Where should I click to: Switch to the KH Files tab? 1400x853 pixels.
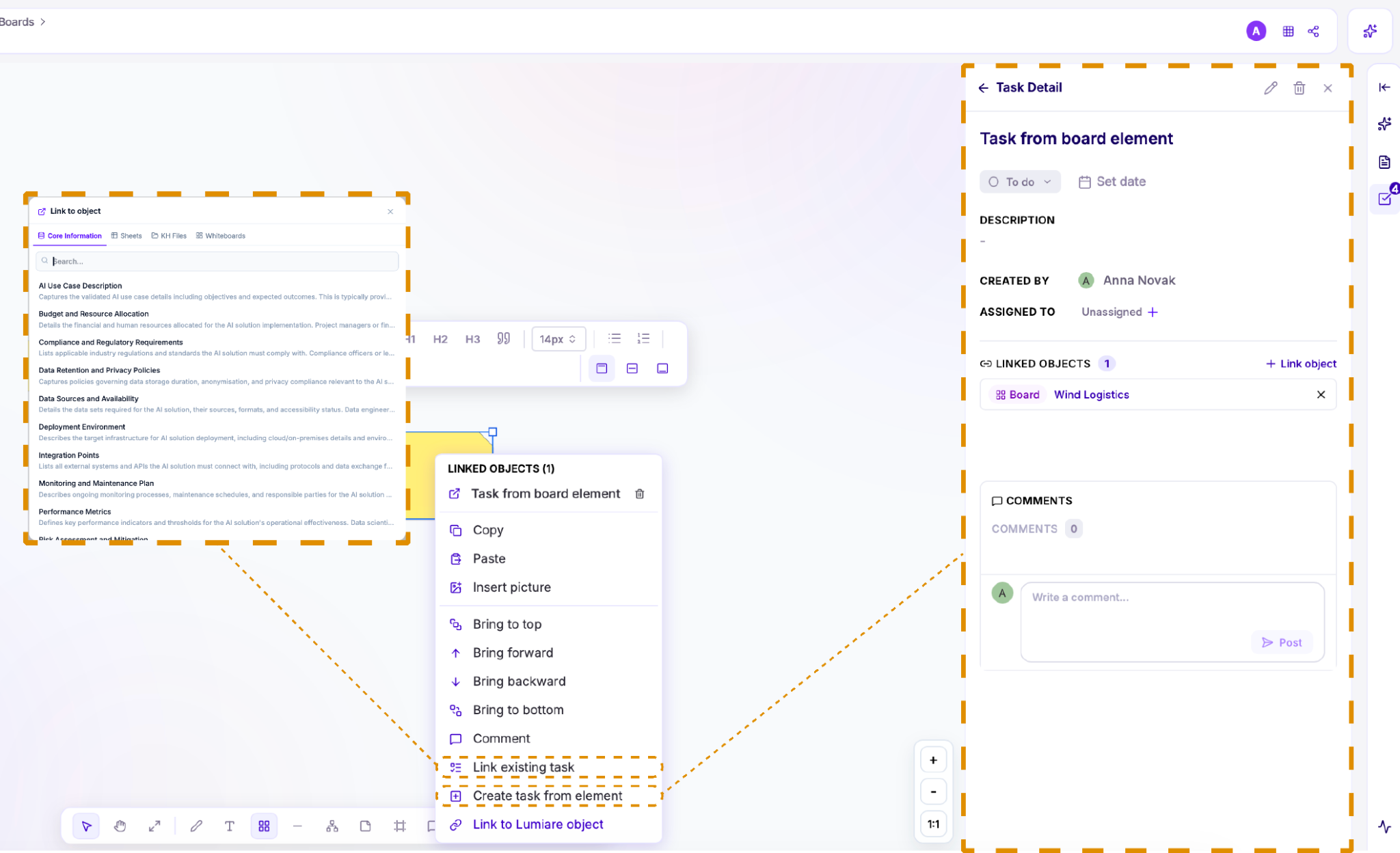[169, 236]
